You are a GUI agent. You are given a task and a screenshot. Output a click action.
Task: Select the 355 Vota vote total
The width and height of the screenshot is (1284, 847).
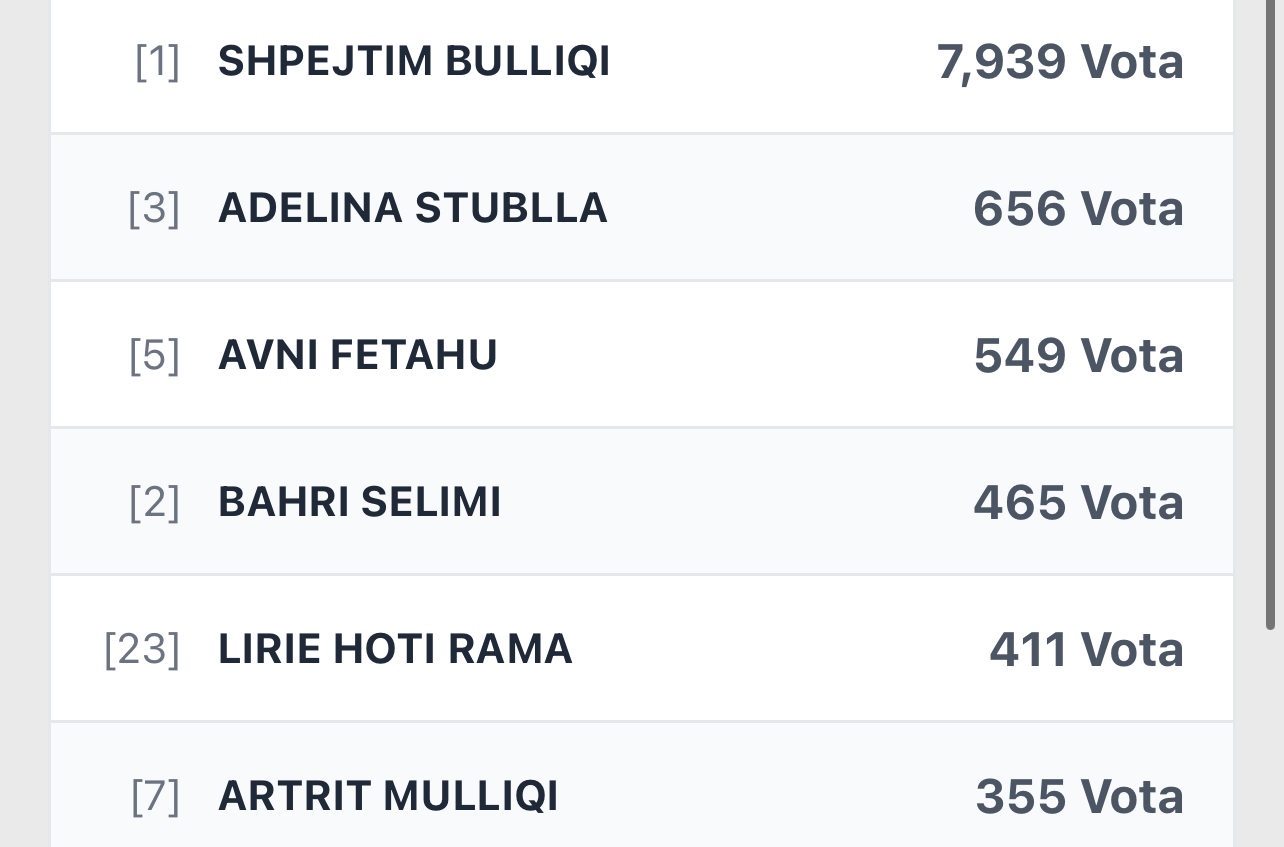click(1079, 796)
